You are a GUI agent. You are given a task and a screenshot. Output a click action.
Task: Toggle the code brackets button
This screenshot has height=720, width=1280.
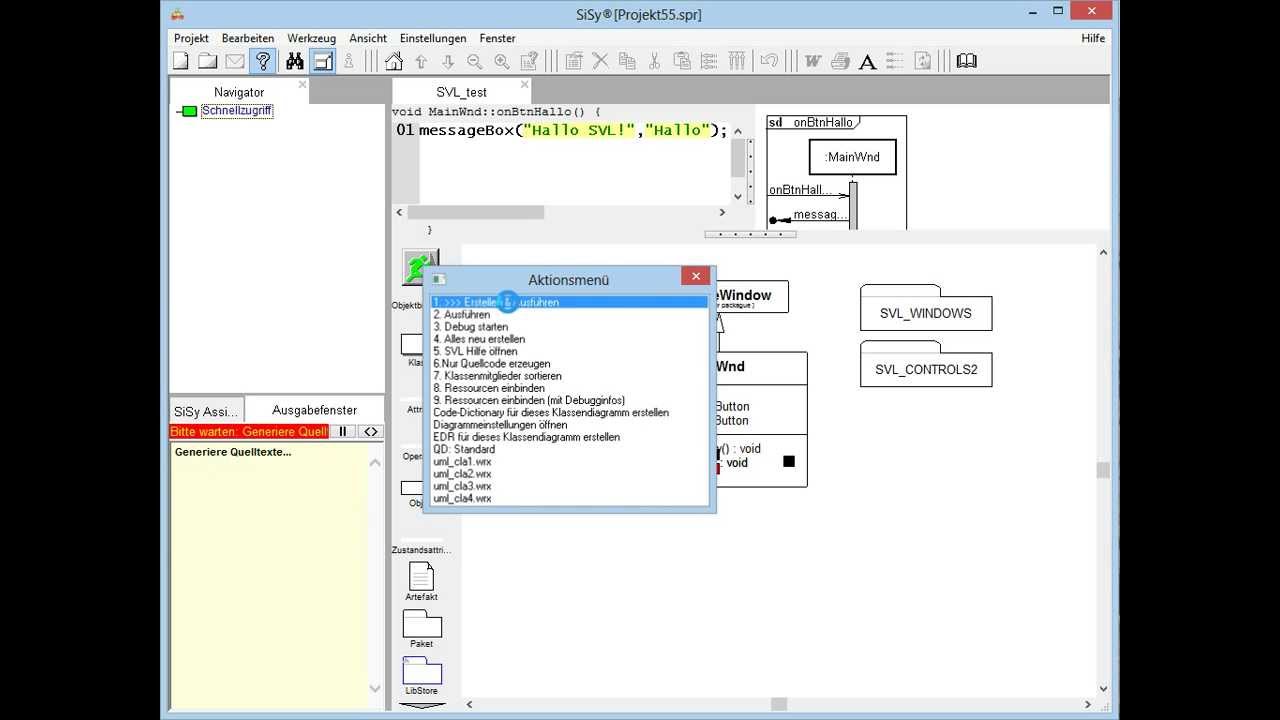[370, 432]
